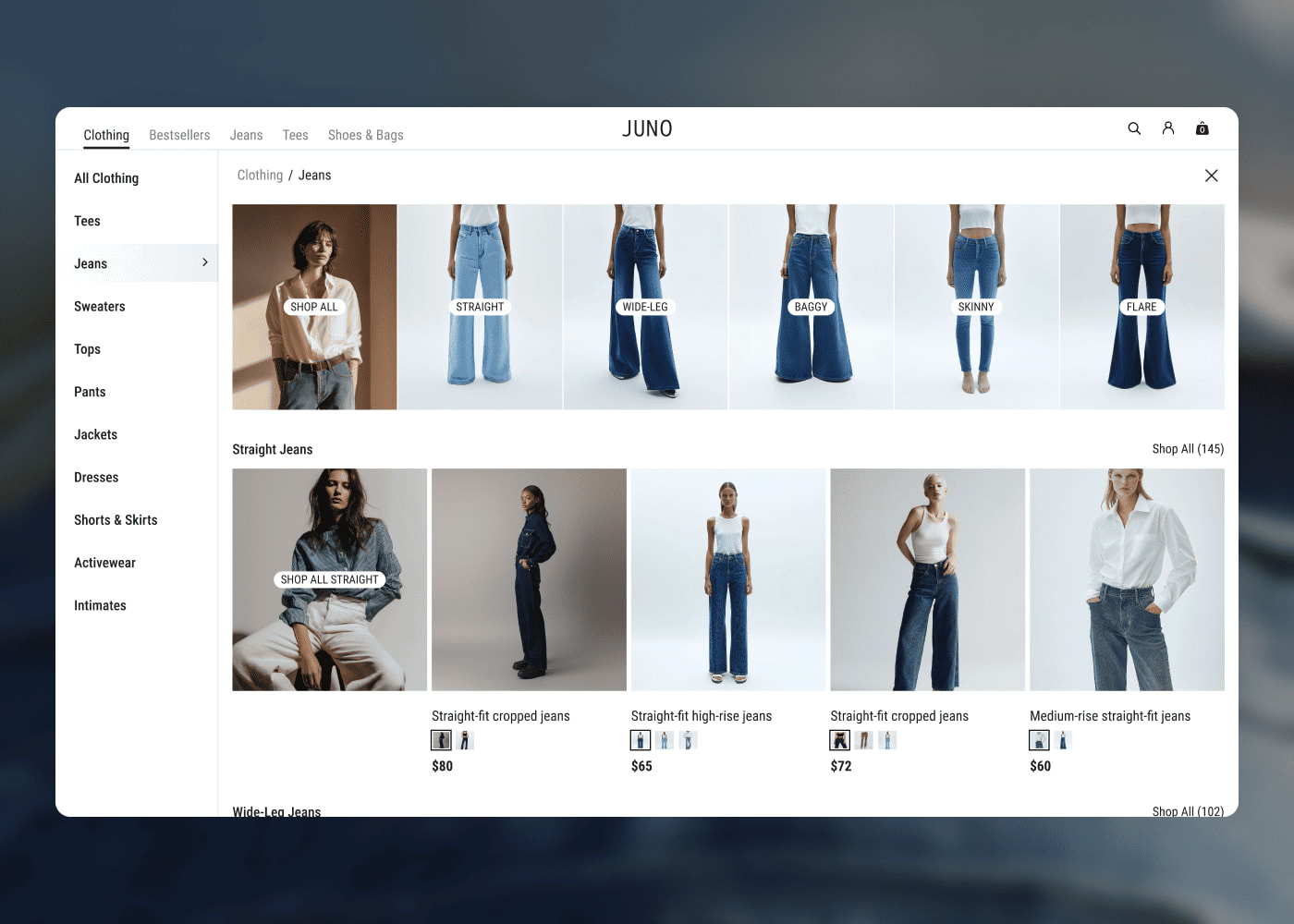This screenshot has width=1294, height=924.
Task: Open the $80 cropped jeans photo
Action: pyautogui.click(x=529, y=579)
